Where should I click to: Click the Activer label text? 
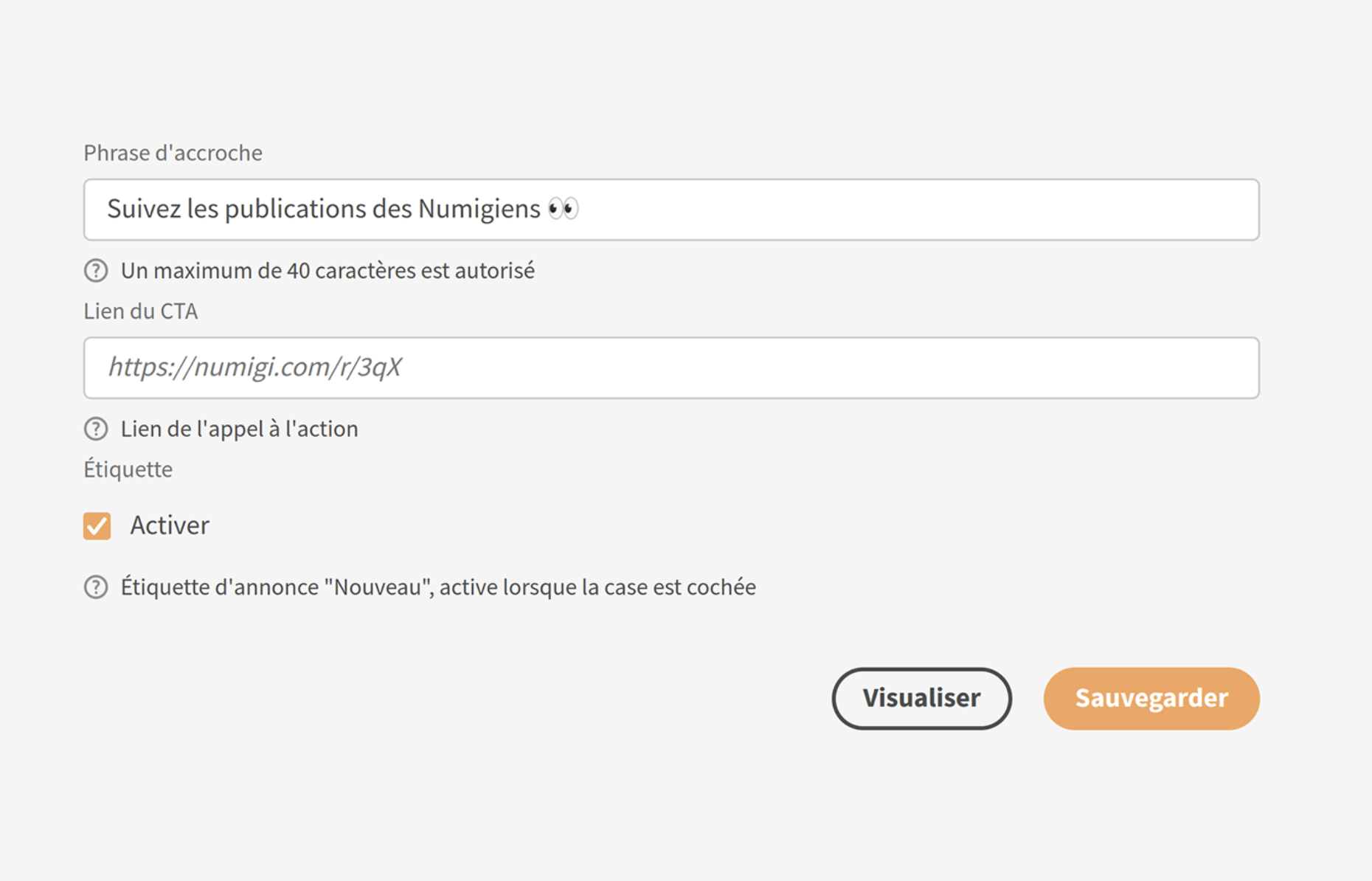170,525
